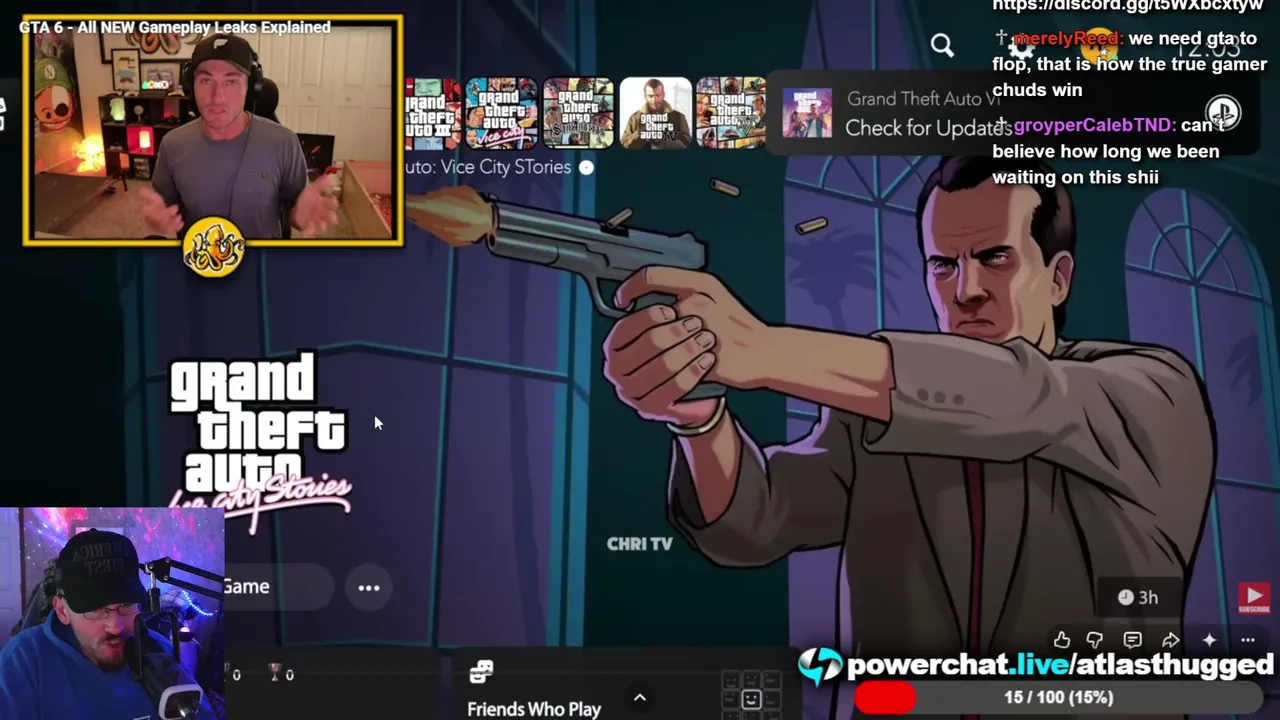The image size is (1280, 720).
Task: Click the Grand Theft Auto Stories logo
Action: (x=260, y=440)
